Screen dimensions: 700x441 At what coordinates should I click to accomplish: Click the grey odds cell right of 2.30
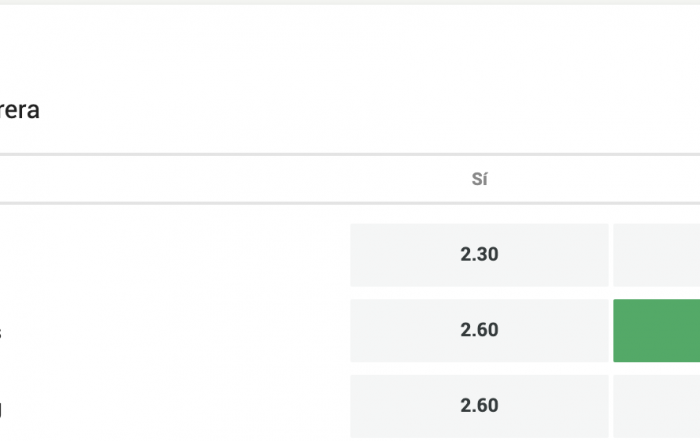[656, 255]
